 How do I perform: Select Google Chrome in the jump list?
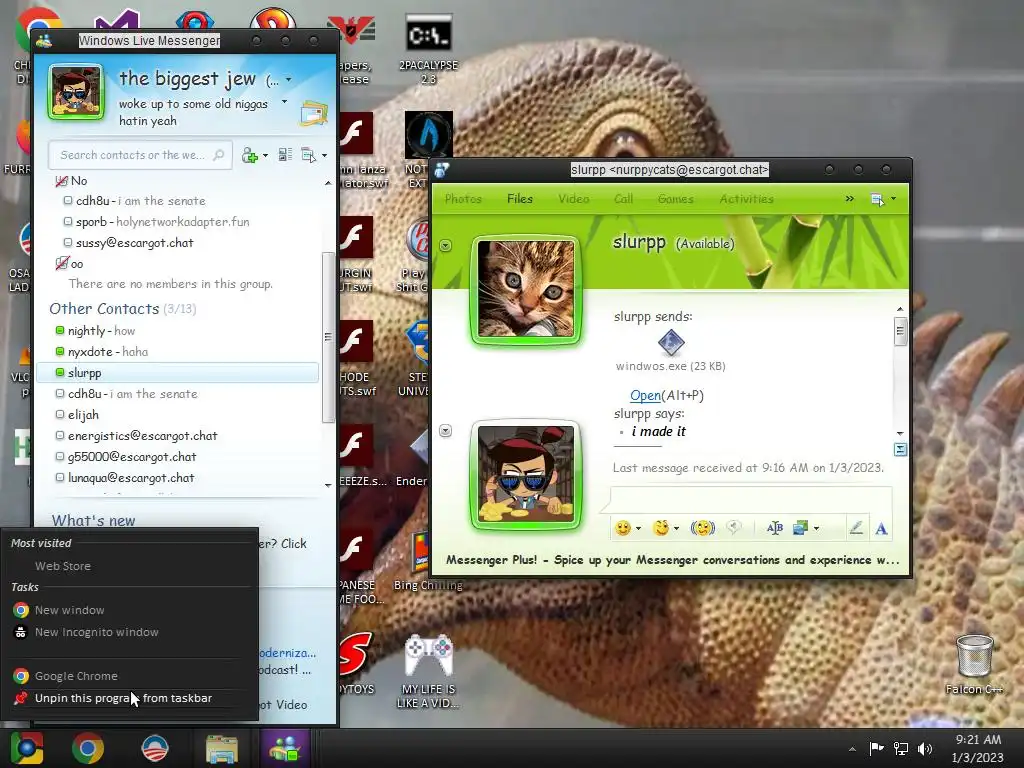[x=131, y=676]
